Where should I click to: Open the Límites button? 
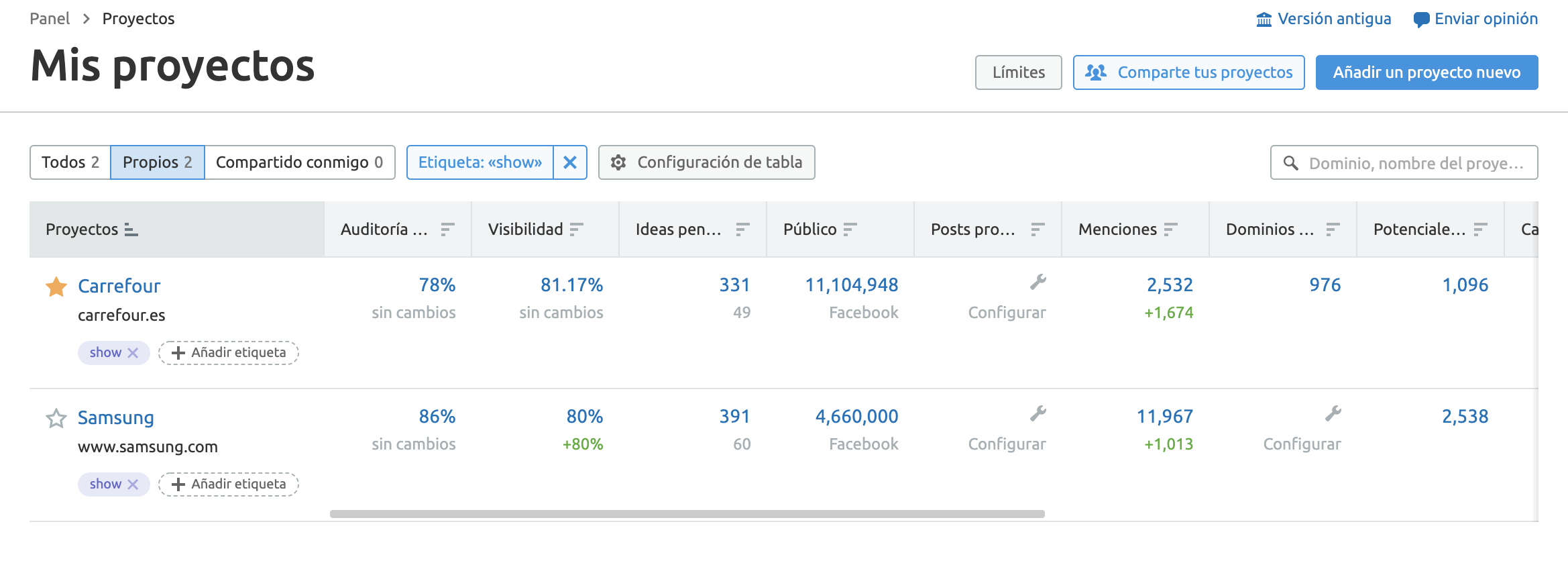coord(1019,72)
